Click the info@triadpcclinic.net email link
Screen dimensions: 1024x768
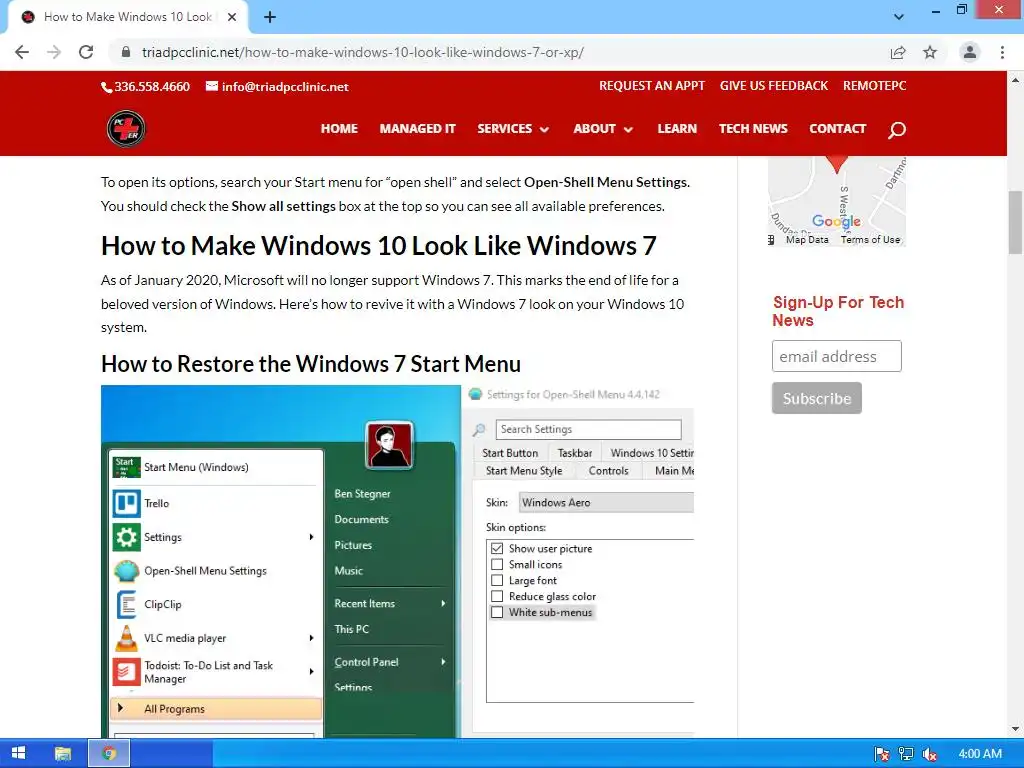(285, 87)
